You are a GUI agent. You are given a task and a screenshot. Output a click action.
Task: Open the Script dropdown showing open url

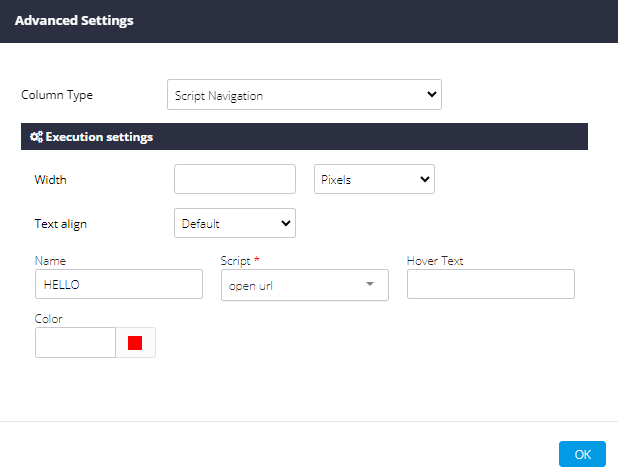tap(305, 285)
